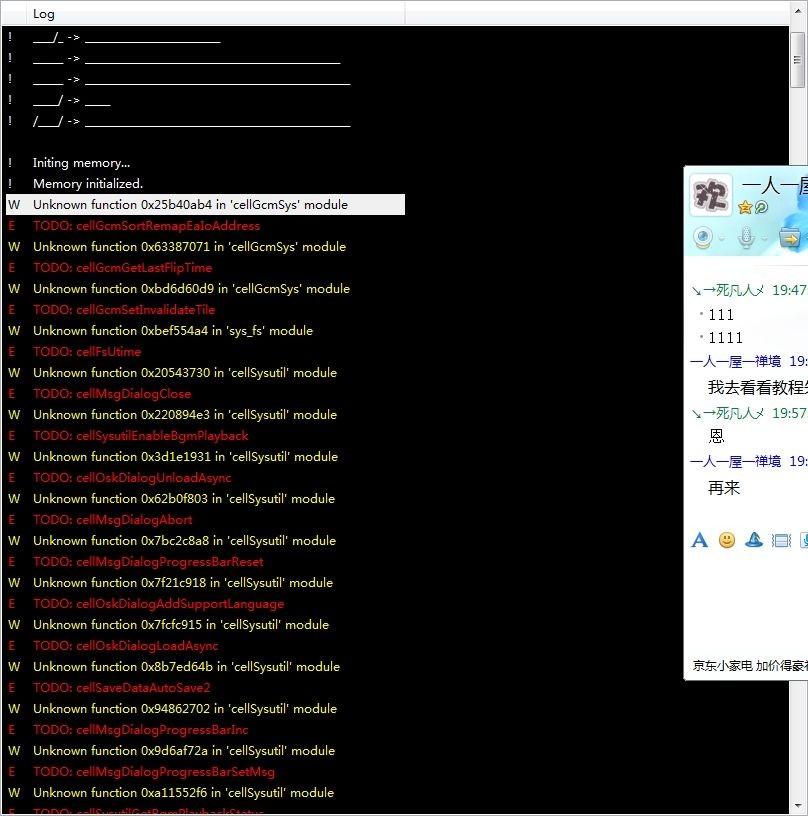Click the send file folder icon
Viewport: 808px width, 816px height.
click(x=790, y=238)
